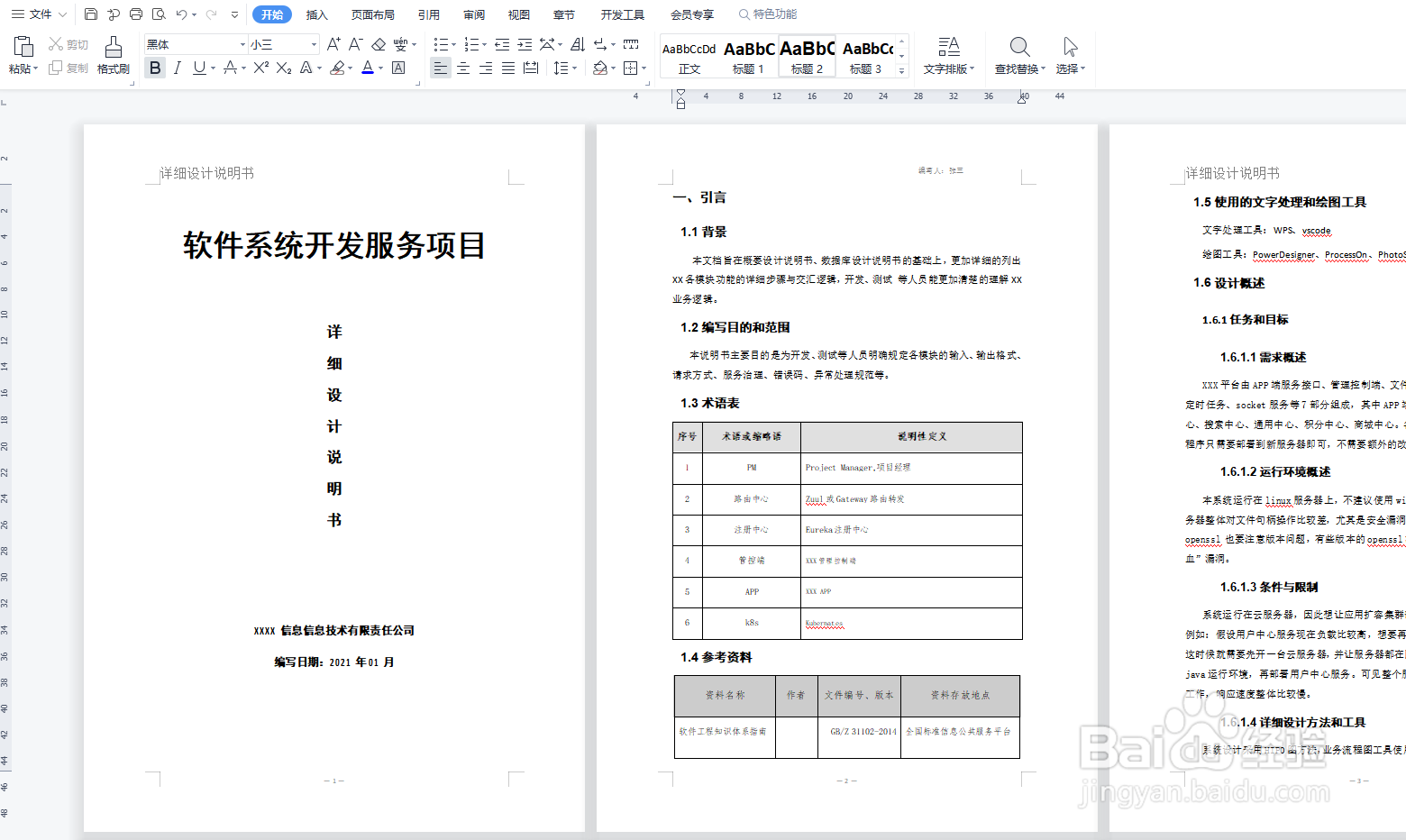1406x840 pixels.
Task: Click the distributed alignment icon
Action: click(x=531, y=68)
